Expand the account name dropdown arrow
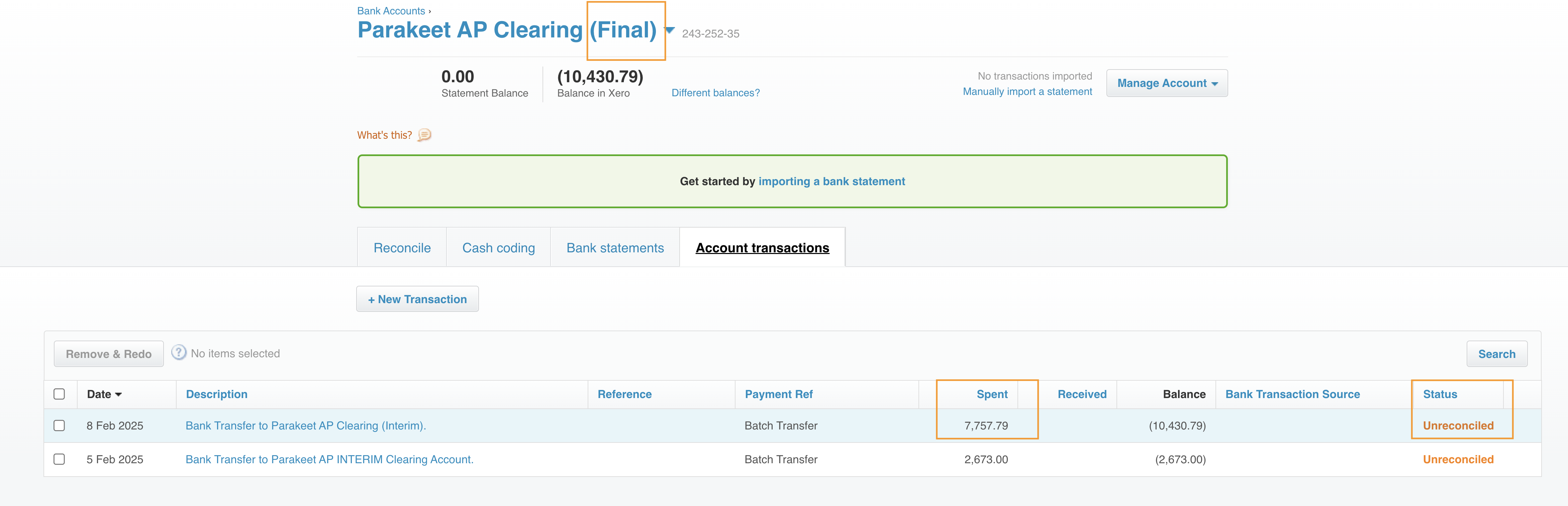Viewport: 1568px width, 506px height. (x=670, y=30)
